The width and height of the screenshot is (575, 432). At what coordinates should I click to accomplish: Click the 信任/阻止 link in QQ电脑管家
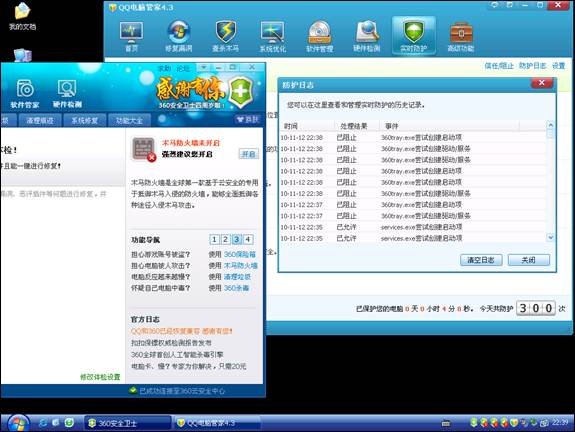tap(499, 66)
